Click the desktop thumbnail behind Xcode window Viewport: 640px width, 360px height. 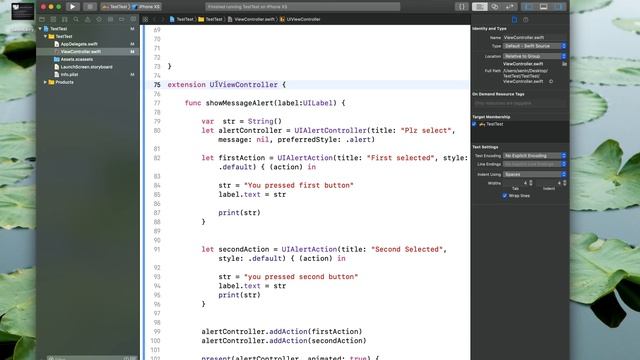tap(22, 11)
